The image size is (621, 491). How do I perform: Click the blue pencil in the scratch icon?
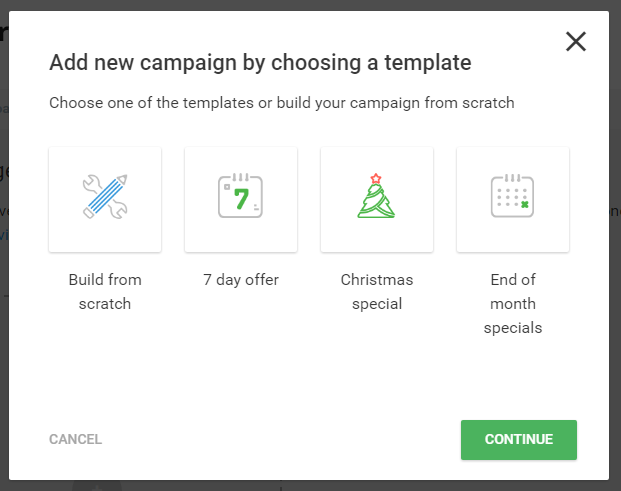107,194
